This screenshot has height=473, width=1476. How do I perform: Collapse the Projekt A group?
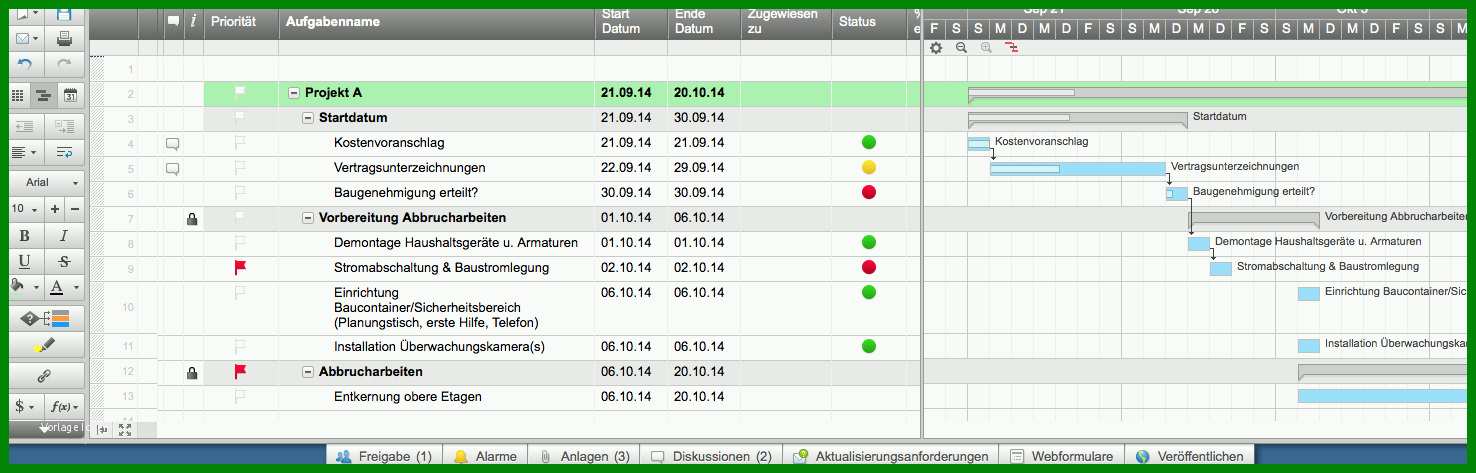click(x=294, y=93)
